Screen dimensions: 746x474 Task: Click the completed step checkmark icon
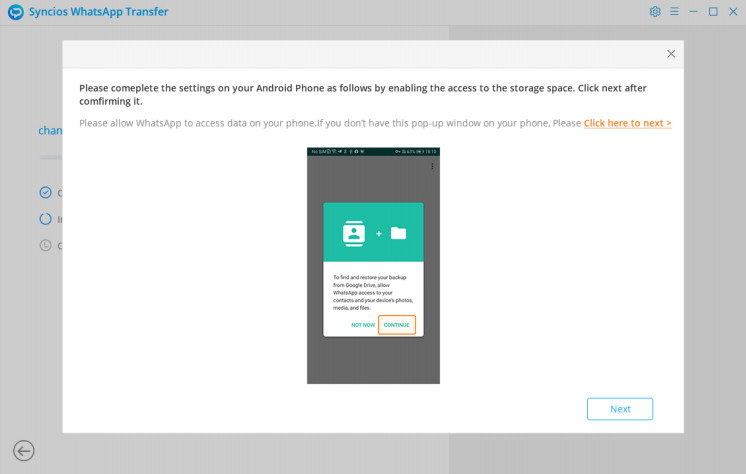45,193
